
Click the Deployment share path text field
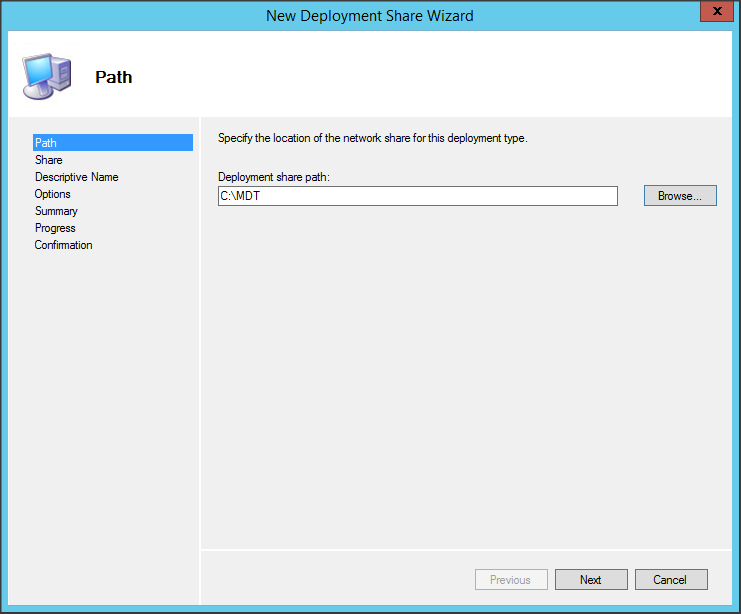coord(417,196)
